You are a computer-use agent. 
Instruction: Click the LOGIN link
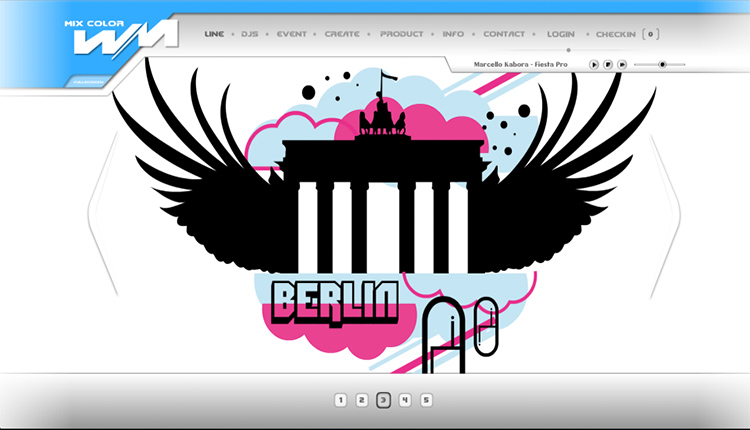click(561, 34)
